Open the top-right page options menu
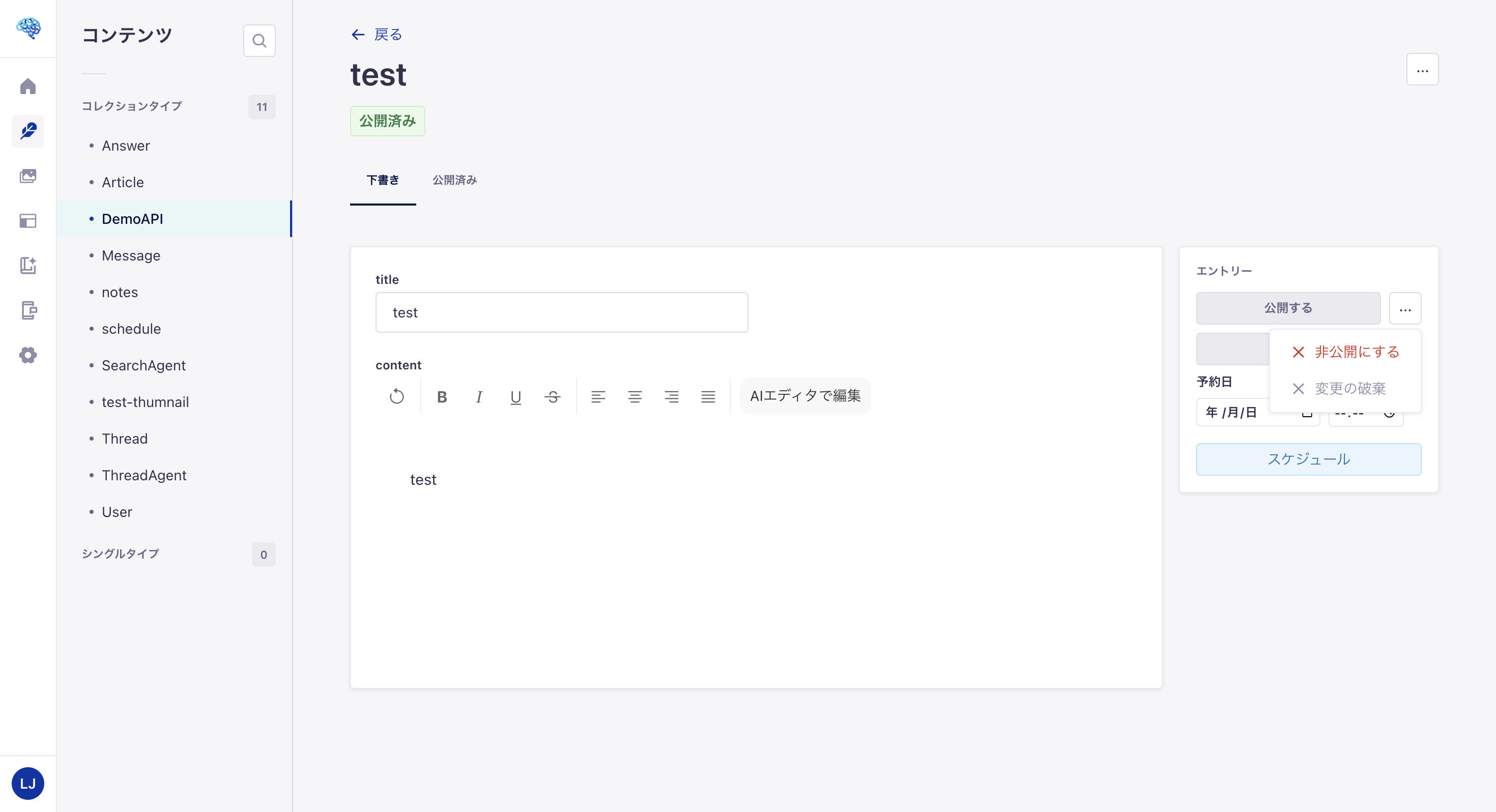This screenshot has width=1496, height=812. (x=1422, y=70)
